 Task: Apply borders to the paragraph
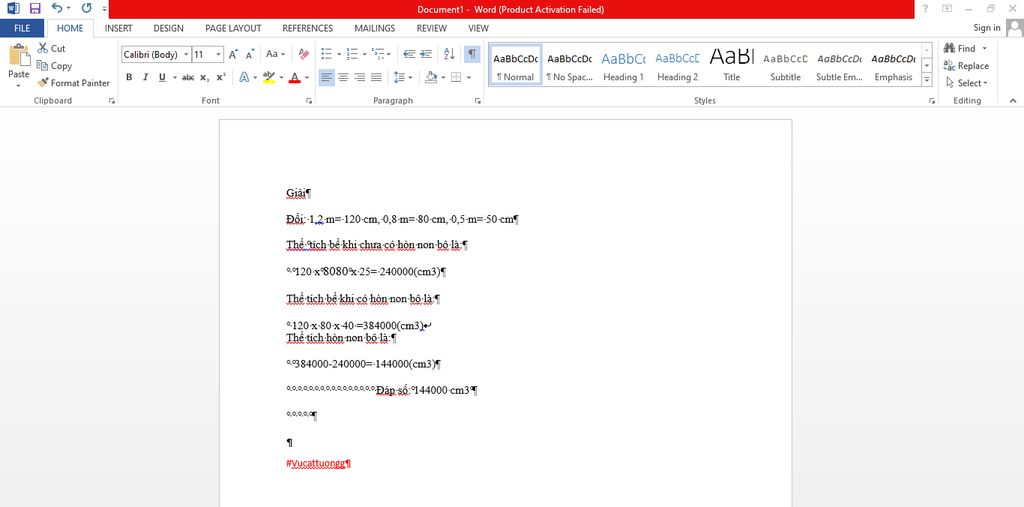pyautogui.click(x=456, y=77)
